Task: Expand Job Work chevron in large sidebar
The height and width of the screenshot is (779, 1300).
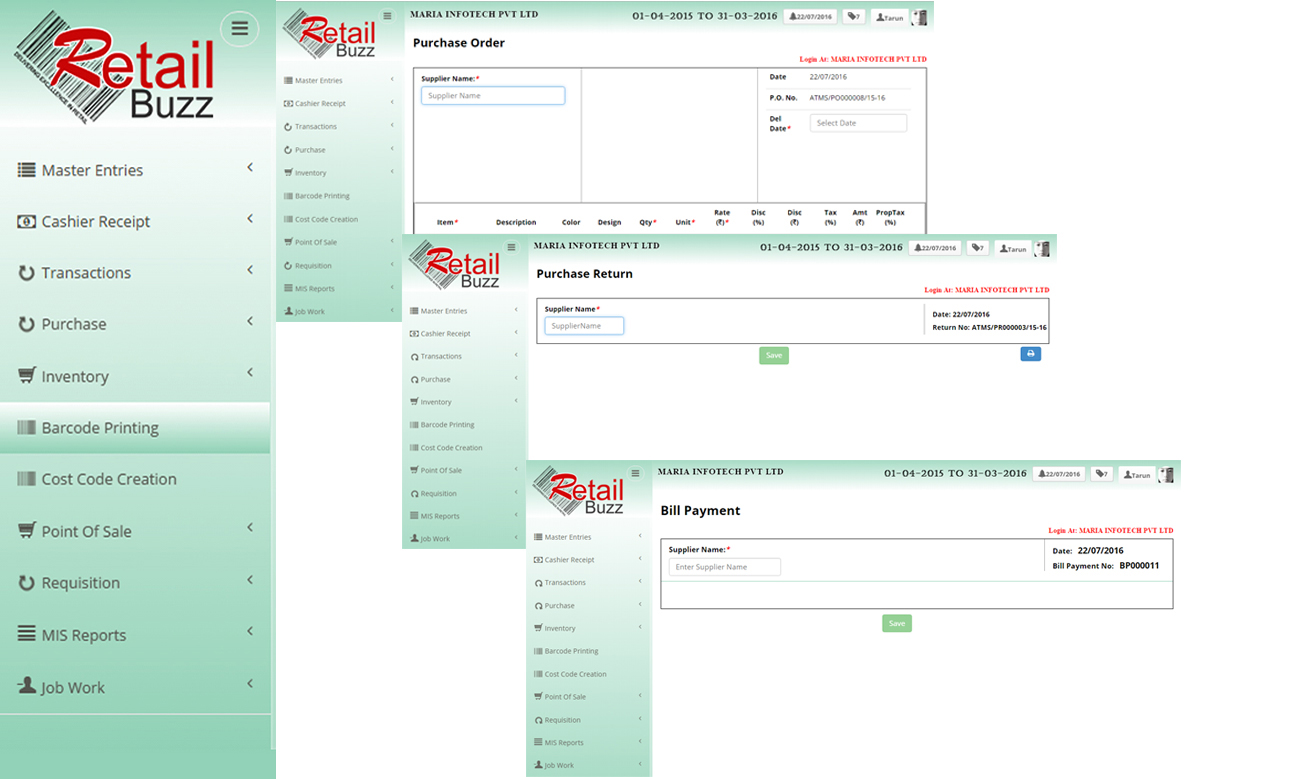Action: point(250,683)
